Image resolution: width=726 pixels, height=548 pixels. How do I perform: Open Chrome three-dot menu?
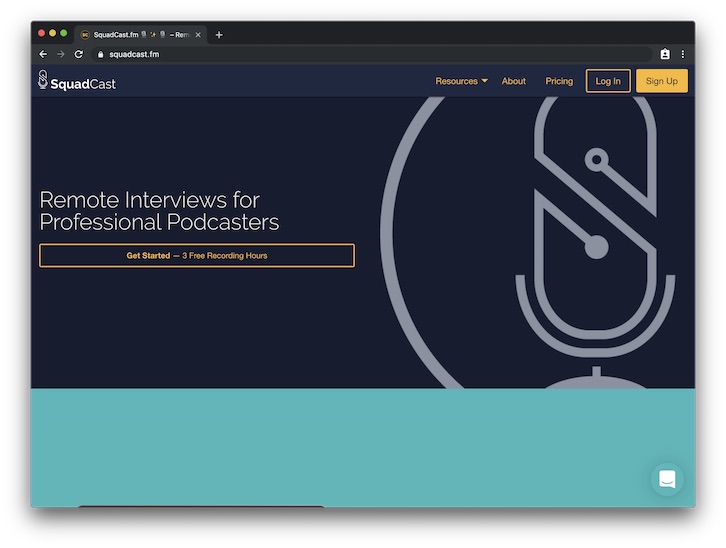coord(683,54)
